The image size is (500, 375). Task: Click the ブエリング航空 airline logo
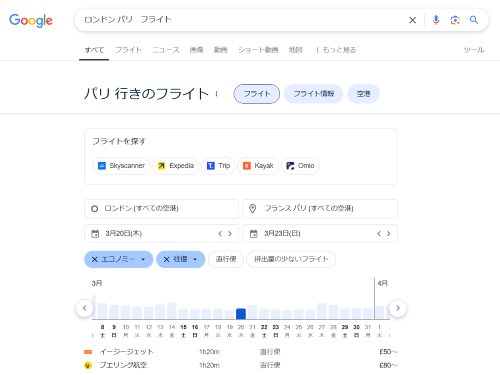88,366
